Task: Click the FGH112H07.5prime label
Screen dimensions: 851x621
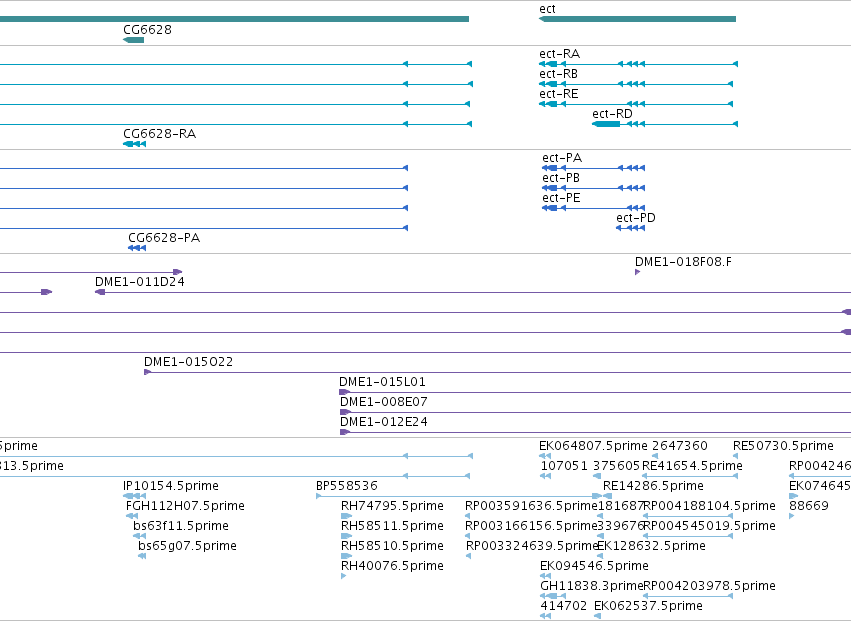Action: click(x=185, y=506)
